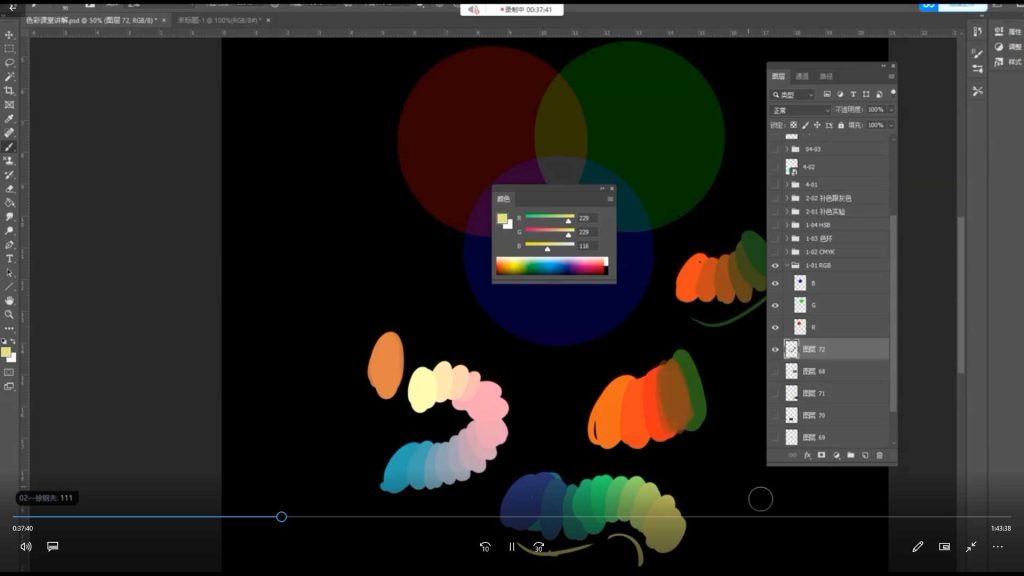Screen dimensions: 1024x576
Task: Select the Hand tool
Action: coord(9,300)
